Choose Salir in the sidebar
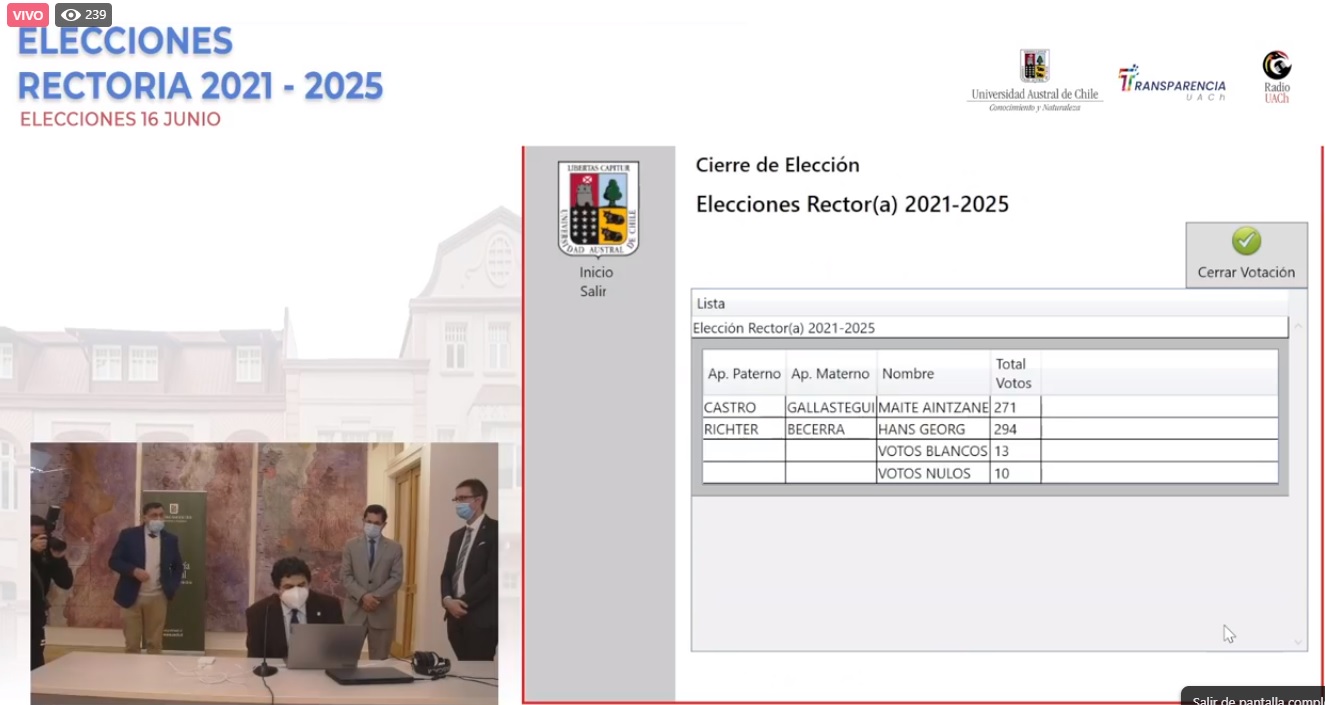Screen dimensions: 1325x705 [594, 291]
